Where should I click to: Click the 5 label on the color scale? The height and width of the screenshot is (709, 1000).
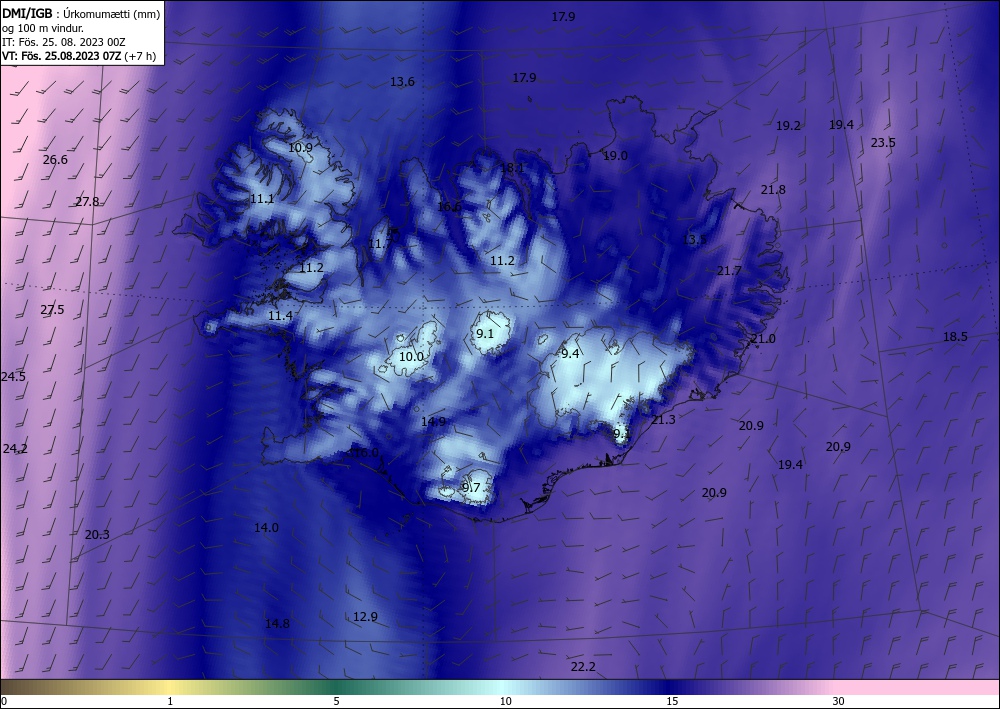pos(336,701)
